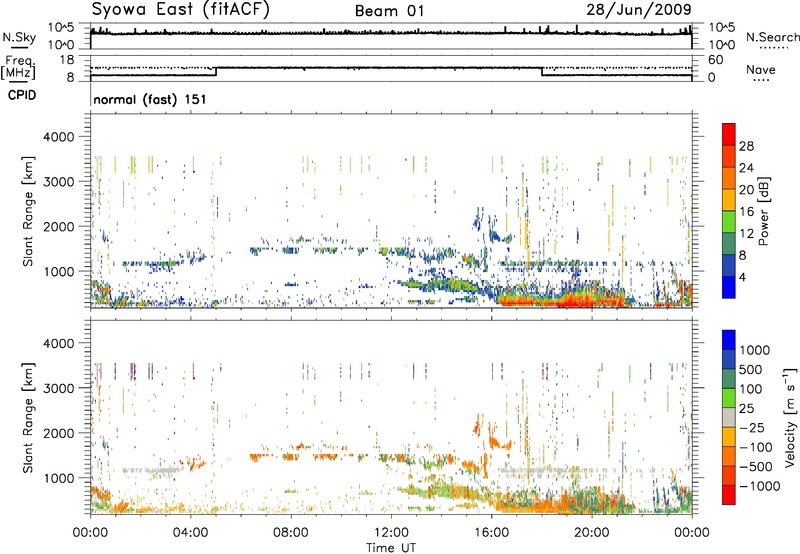Click the red bottom velocity color band
The height and width of the screenshot is (554, 800).
point(729,495)
